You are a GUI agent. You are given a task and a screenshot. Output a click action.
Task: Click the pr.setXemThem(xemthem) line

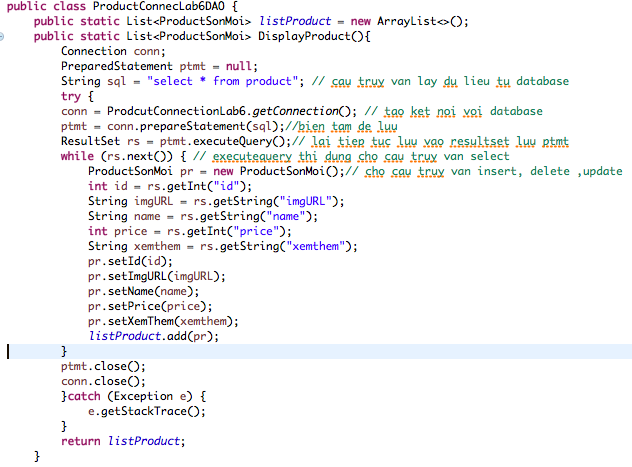163,321
